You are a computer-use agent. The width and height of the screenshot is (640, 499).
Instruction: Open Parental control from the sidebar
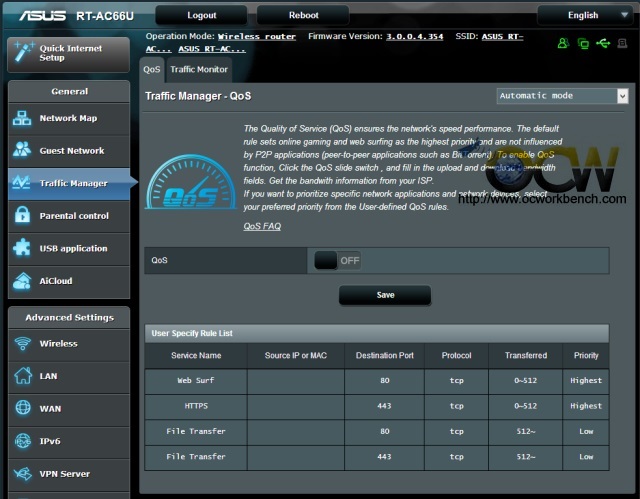(69, 215)
